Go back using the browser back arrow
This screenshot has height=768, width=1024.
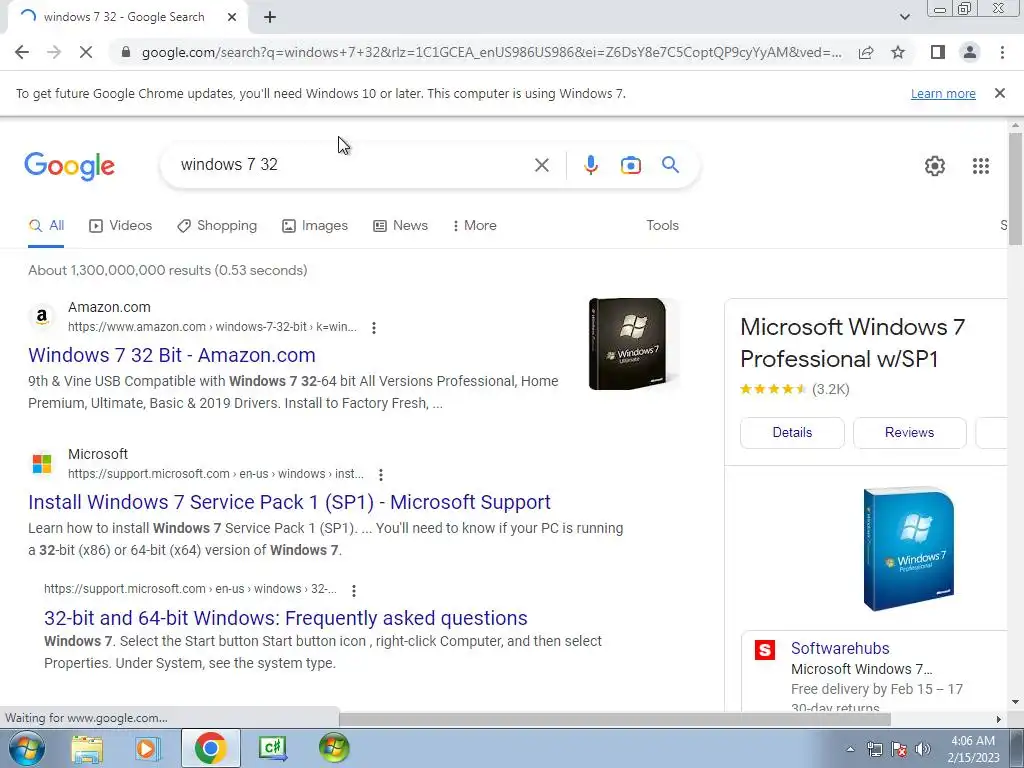pos(22,52)
